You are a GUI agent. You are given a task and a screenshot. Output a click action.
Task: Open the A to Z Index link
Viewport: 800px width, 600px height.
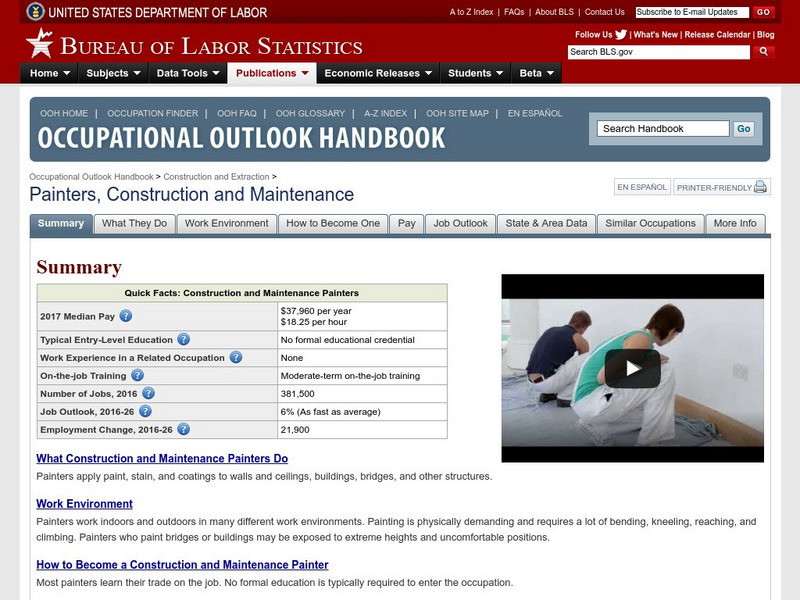(471, 12)
